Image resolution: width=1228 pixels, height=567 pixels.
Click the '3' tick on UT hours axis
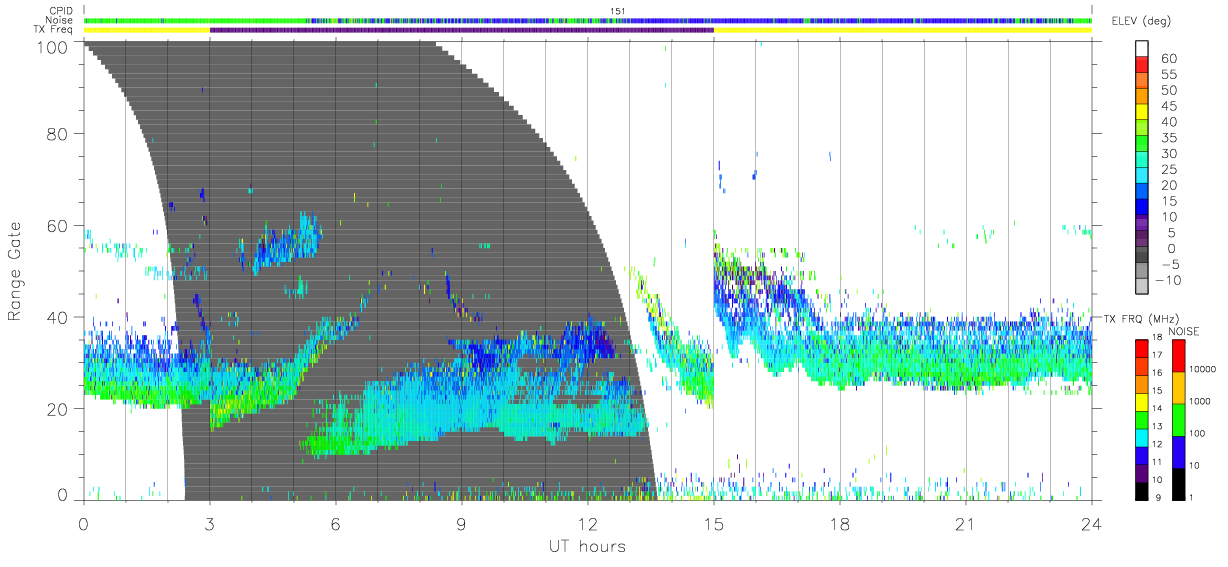210,524
